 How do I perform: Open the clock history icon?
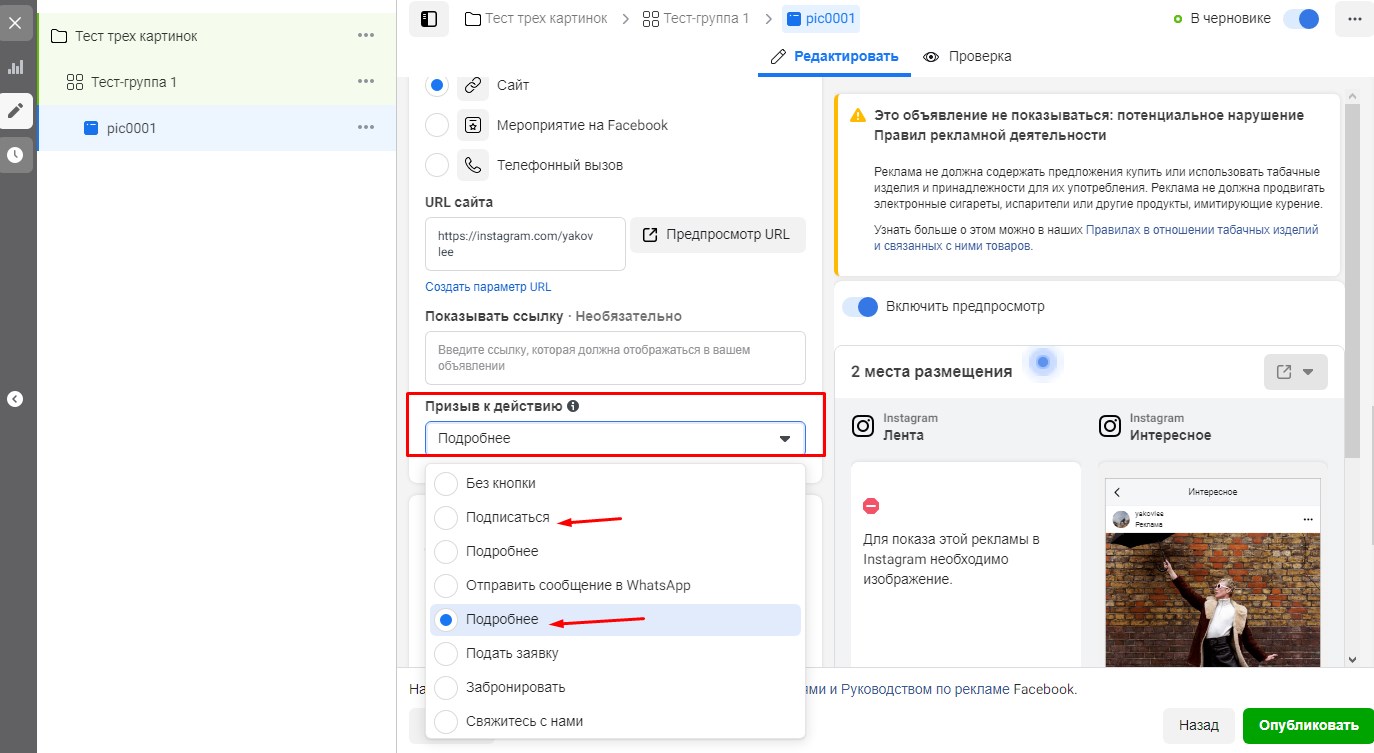coord(15,155)
